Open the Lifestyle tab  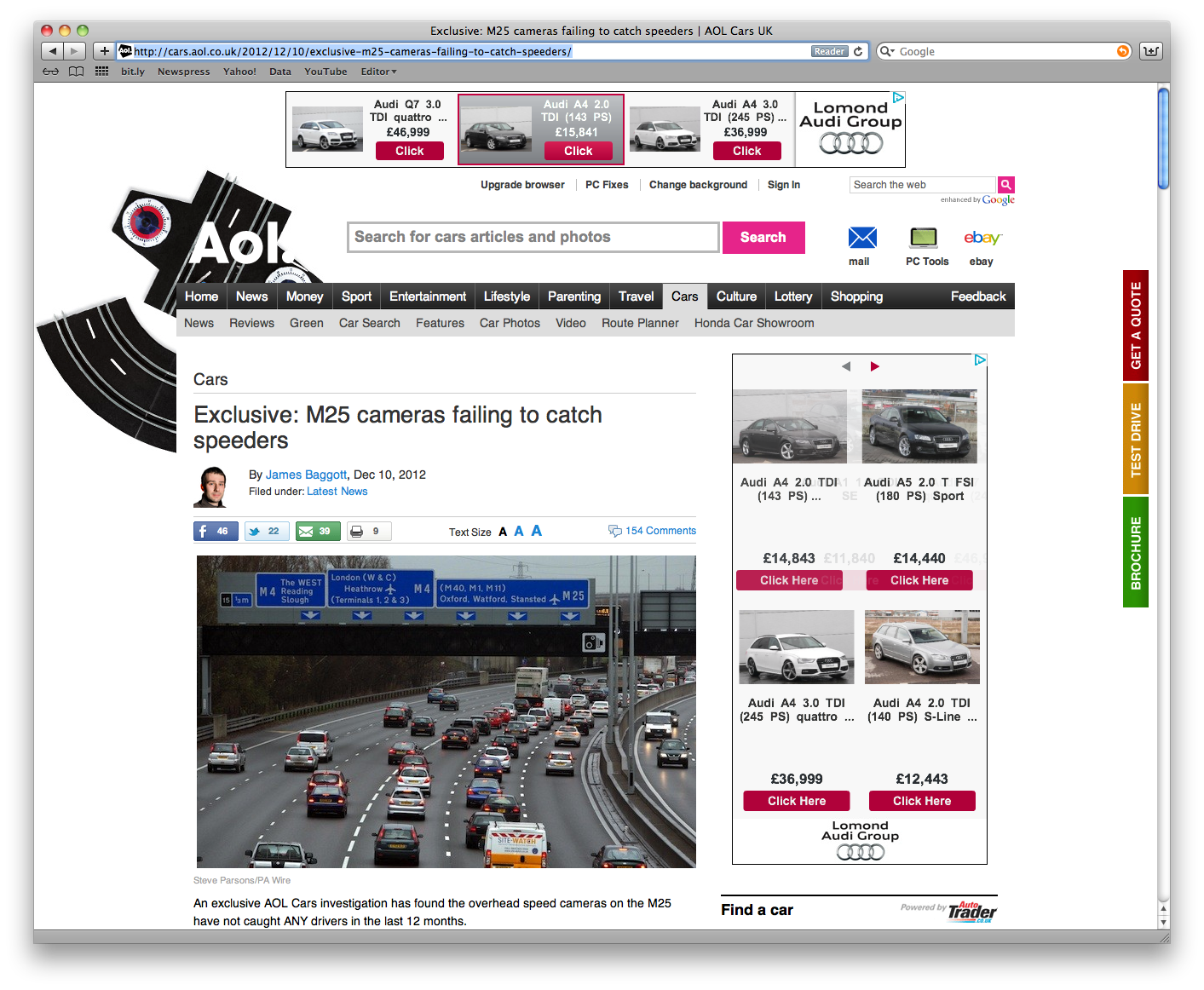coord(507,296)
